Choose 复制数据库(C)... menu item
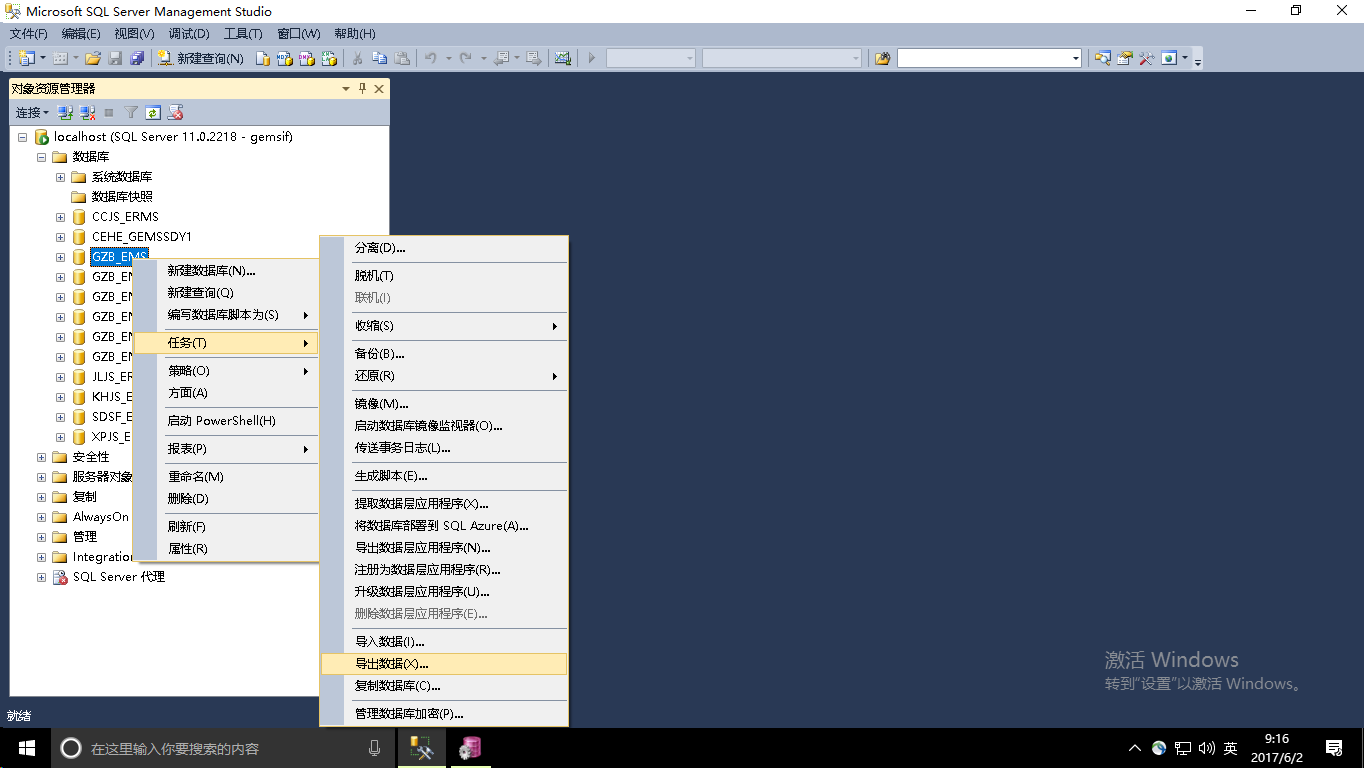 (x=444, y=686)
